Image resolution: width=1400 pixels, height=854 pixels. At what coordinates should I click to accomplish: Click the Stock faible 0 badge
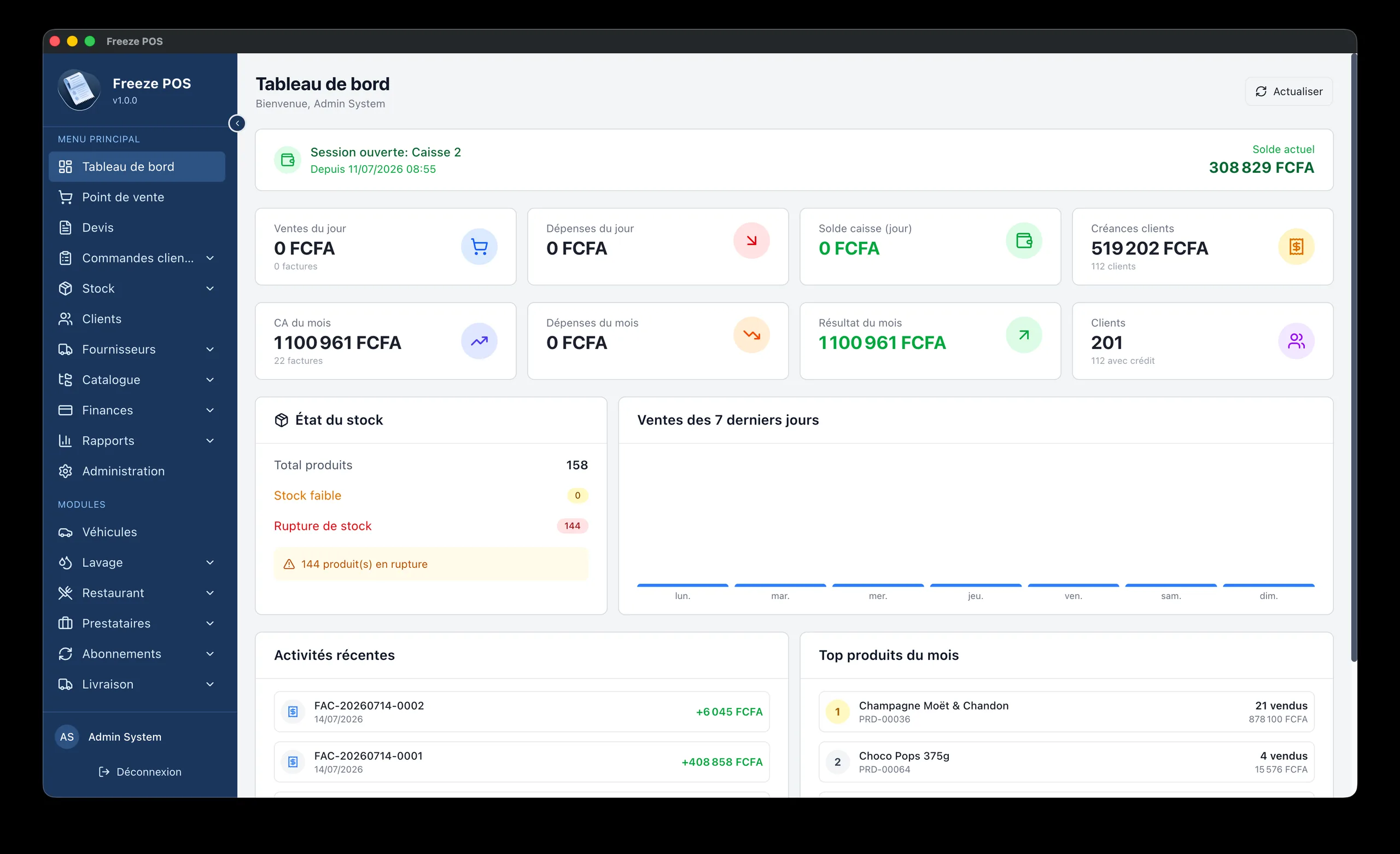(577, 495)
